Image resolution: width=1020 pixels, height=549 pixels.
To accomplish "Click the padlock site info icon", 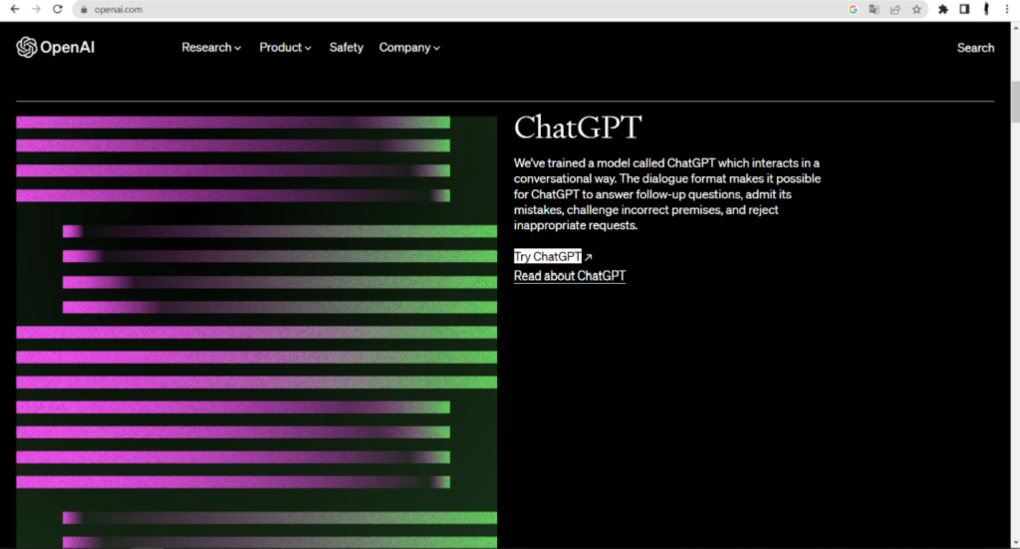I will [x=86, y=9].
